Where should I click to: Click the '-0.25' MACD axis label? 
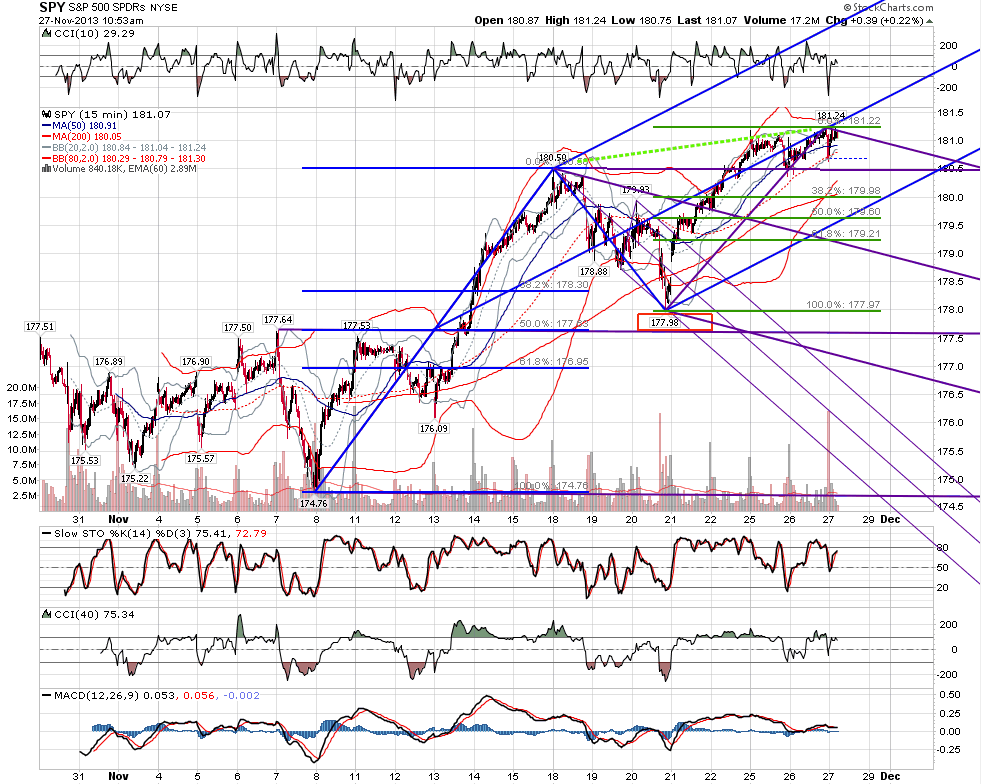(950, 750)
